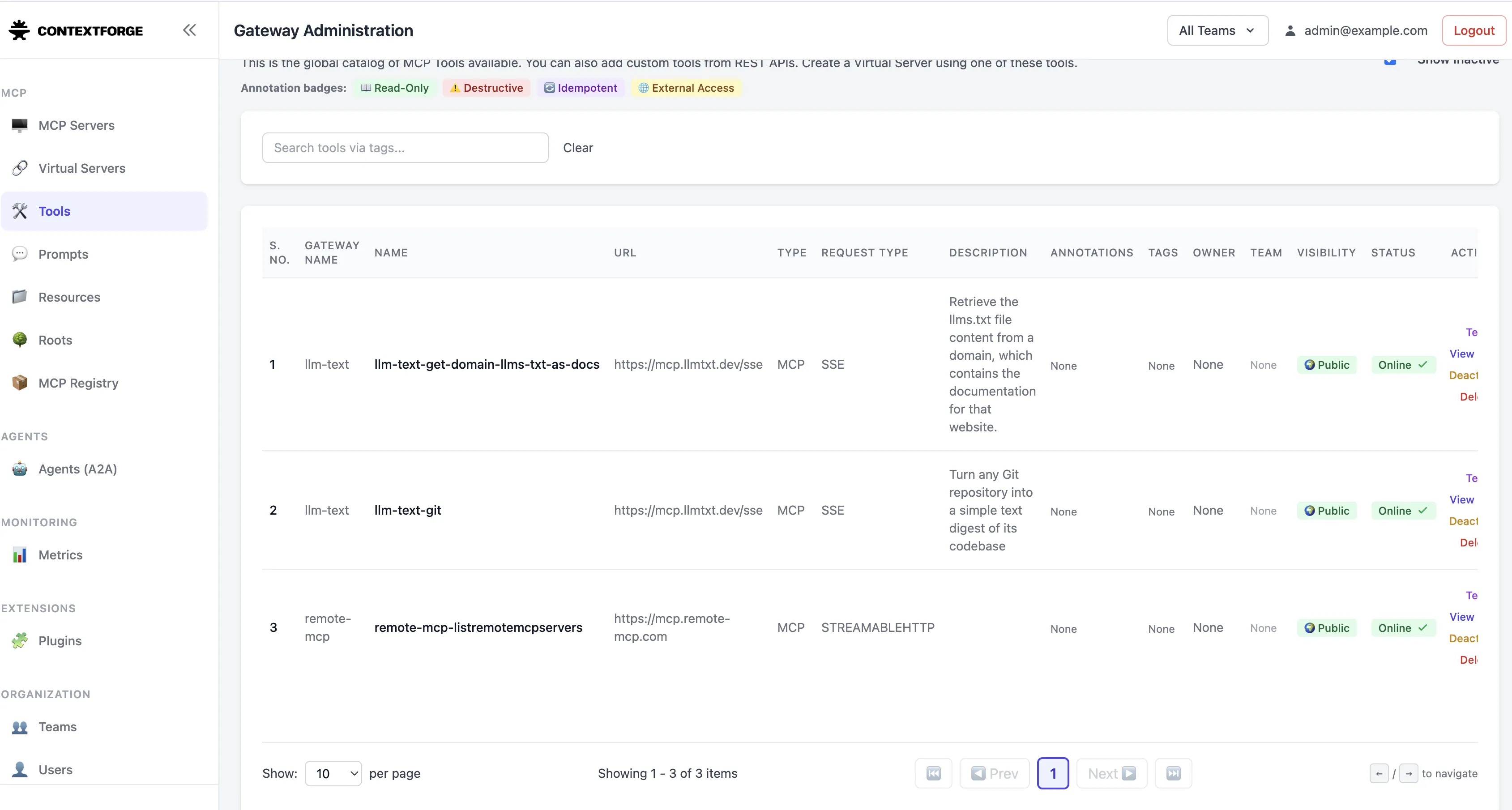Open the items per page dropdown
1512x810 pixels.
(333, 773)
